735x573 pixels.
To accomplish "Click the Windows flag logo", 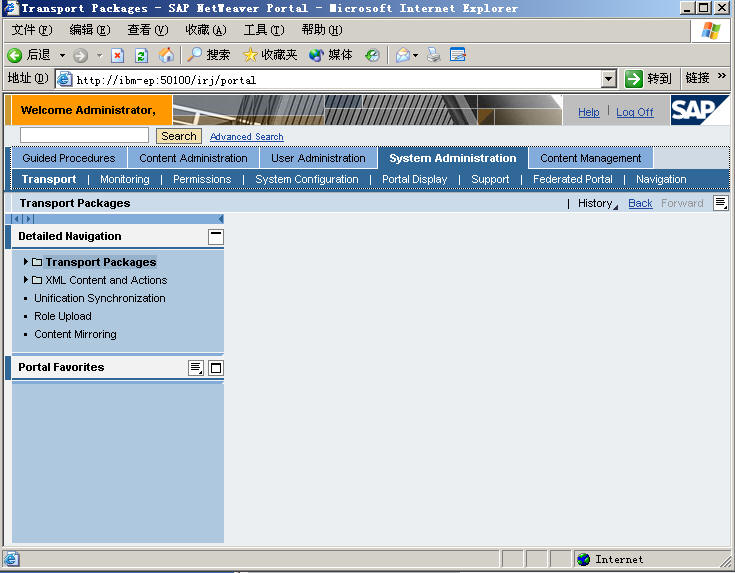I will [711, 31].
